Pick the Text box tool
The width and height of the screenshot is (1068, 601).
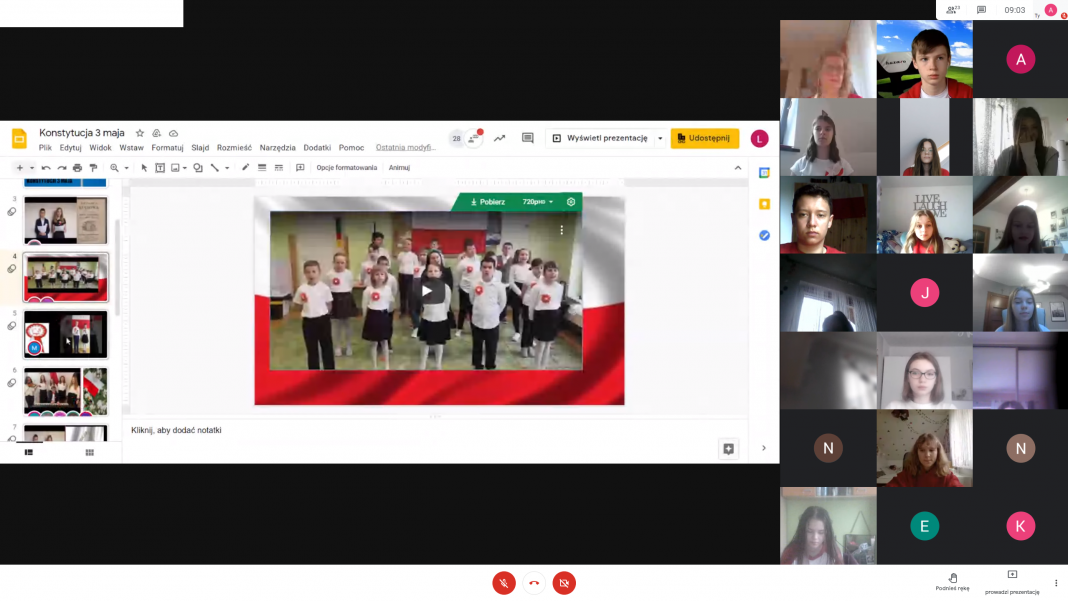(160, 168)
